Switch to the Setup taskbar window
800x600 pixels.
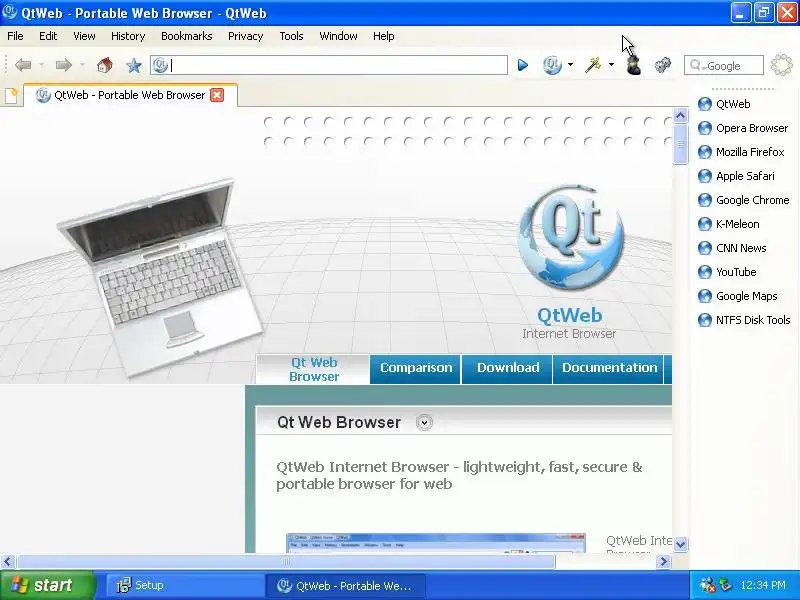184,585
